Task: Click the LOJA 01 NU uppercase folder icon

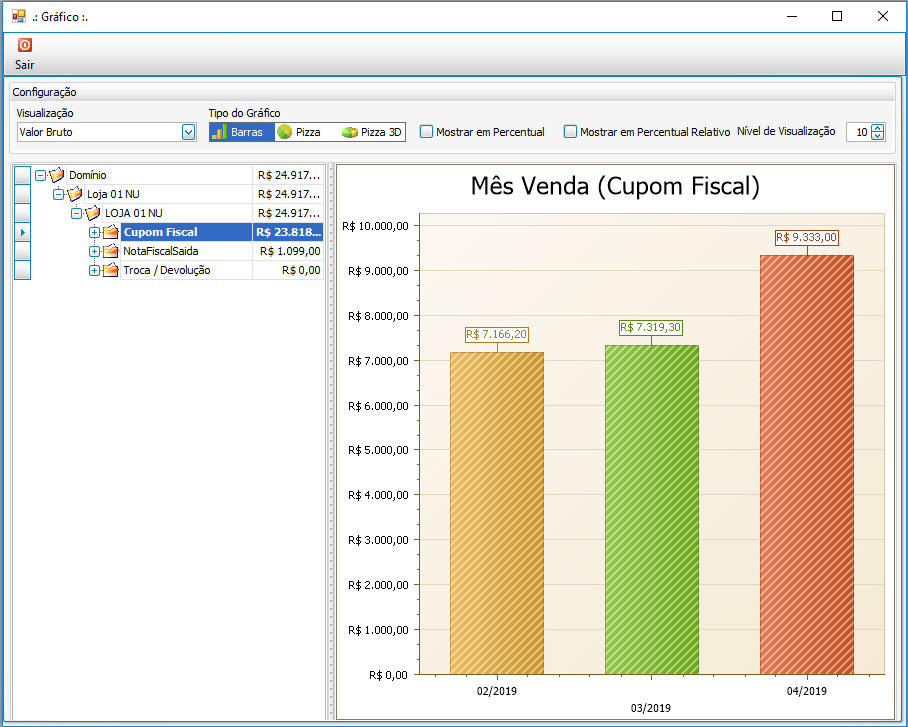Action: tap(92, 213)
